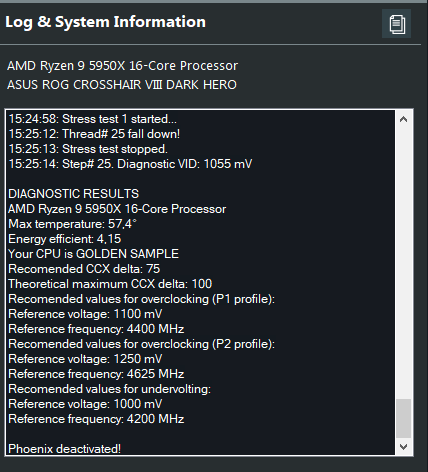
Task: Click the 'Phoenix deactivated!' log line
Action: pos(65,449)
